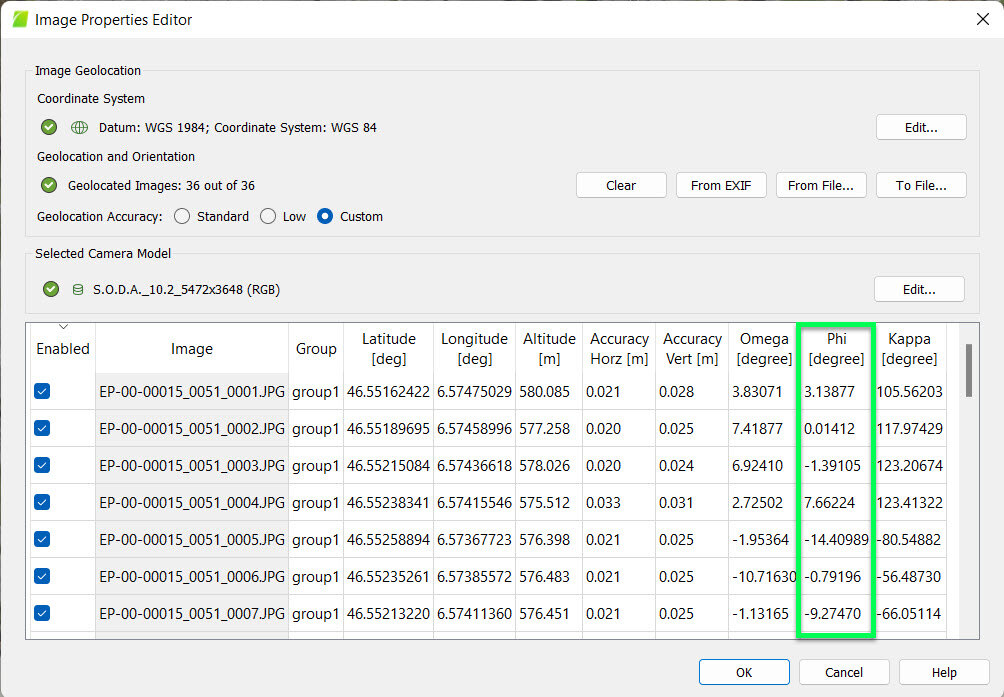1004x697 pixels.
Task: Click the green check icon for Coordinate System
Action: pyautogui.click(x=48, y=127)
